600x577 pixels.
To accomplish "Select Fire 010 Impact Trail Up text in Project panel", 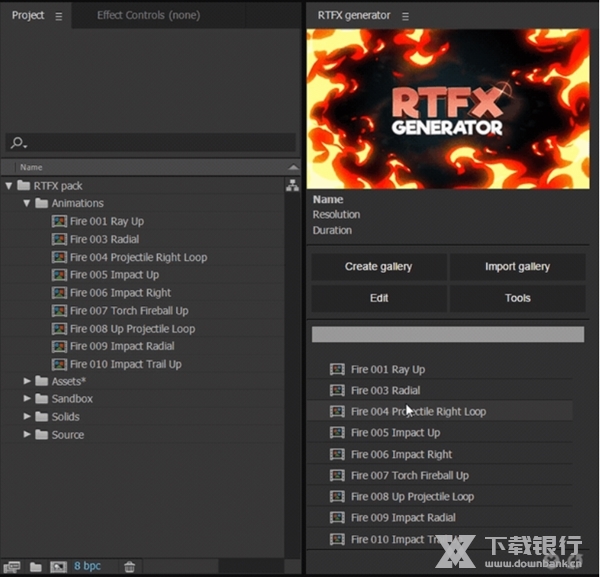I will click(126, 364).
